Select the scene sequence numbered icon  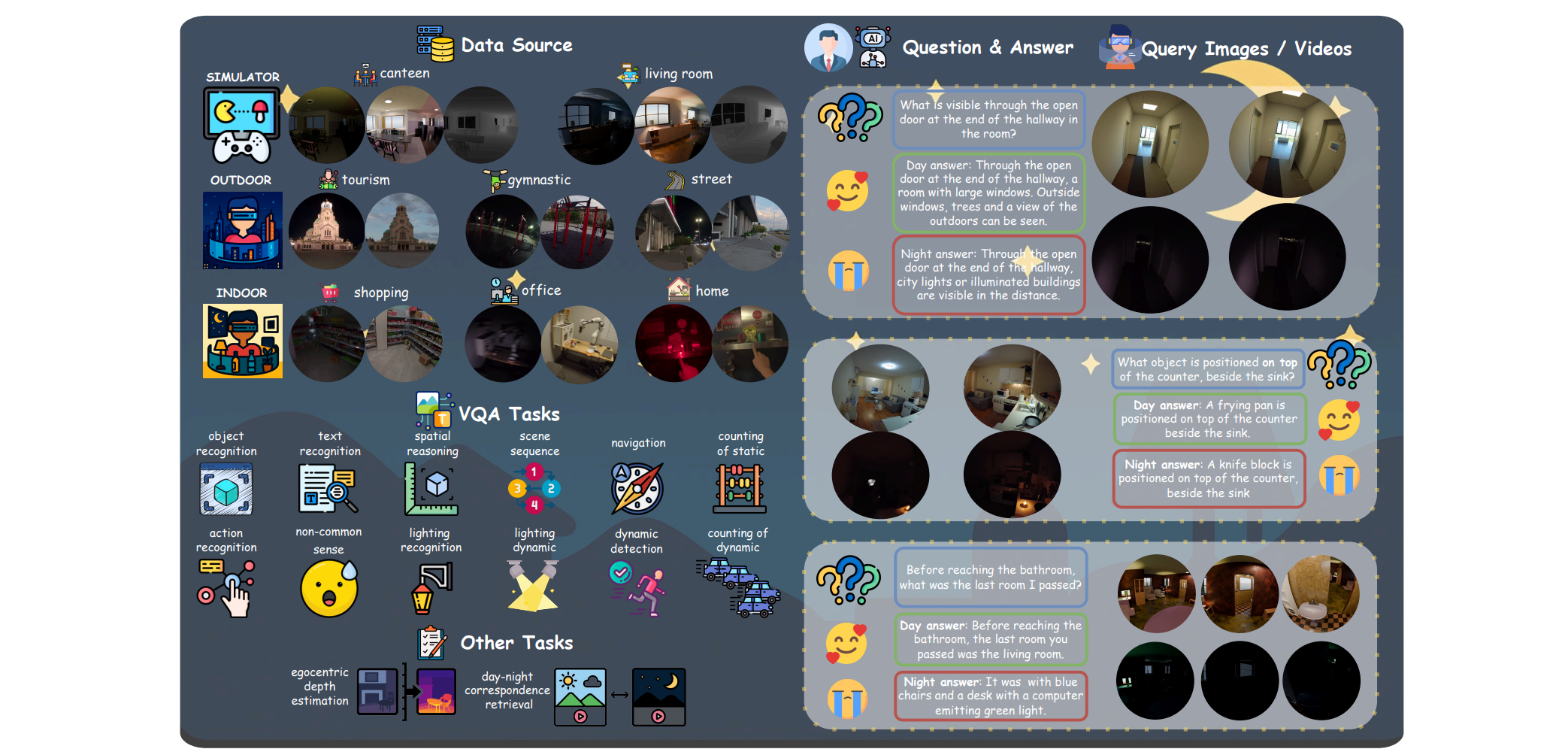[534, 489]
